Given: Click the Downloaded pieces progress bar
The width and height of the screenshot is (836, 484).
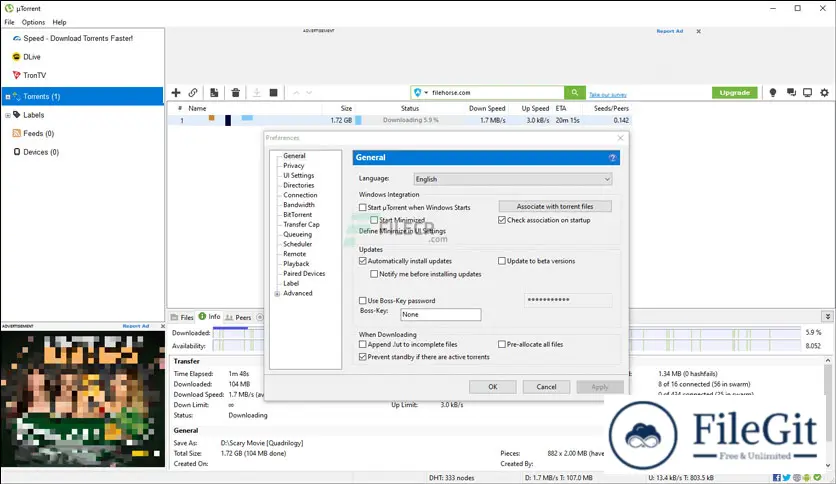Looking at the screenshot, I should tap(507, 333).
